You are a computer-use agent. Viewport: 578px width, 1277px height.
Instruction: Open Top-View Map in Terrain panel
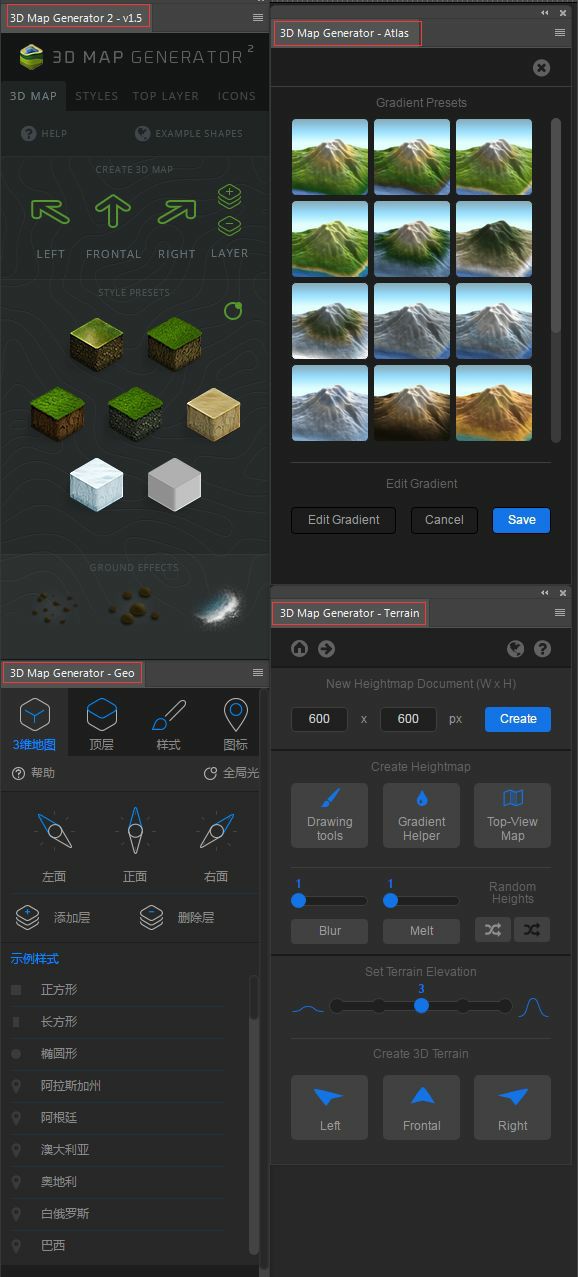512,815
